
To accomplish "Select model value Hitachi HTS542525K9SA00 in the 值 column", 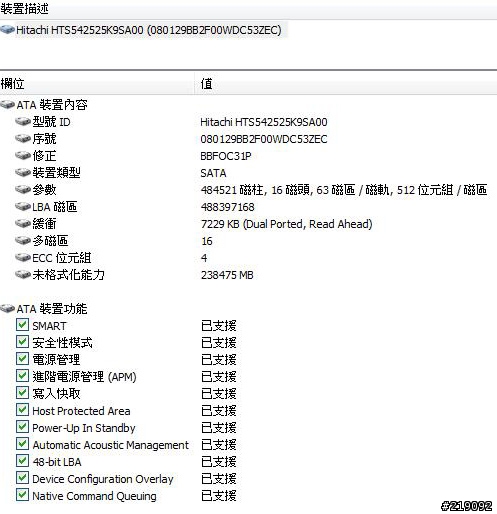I will tap(264, 122).
